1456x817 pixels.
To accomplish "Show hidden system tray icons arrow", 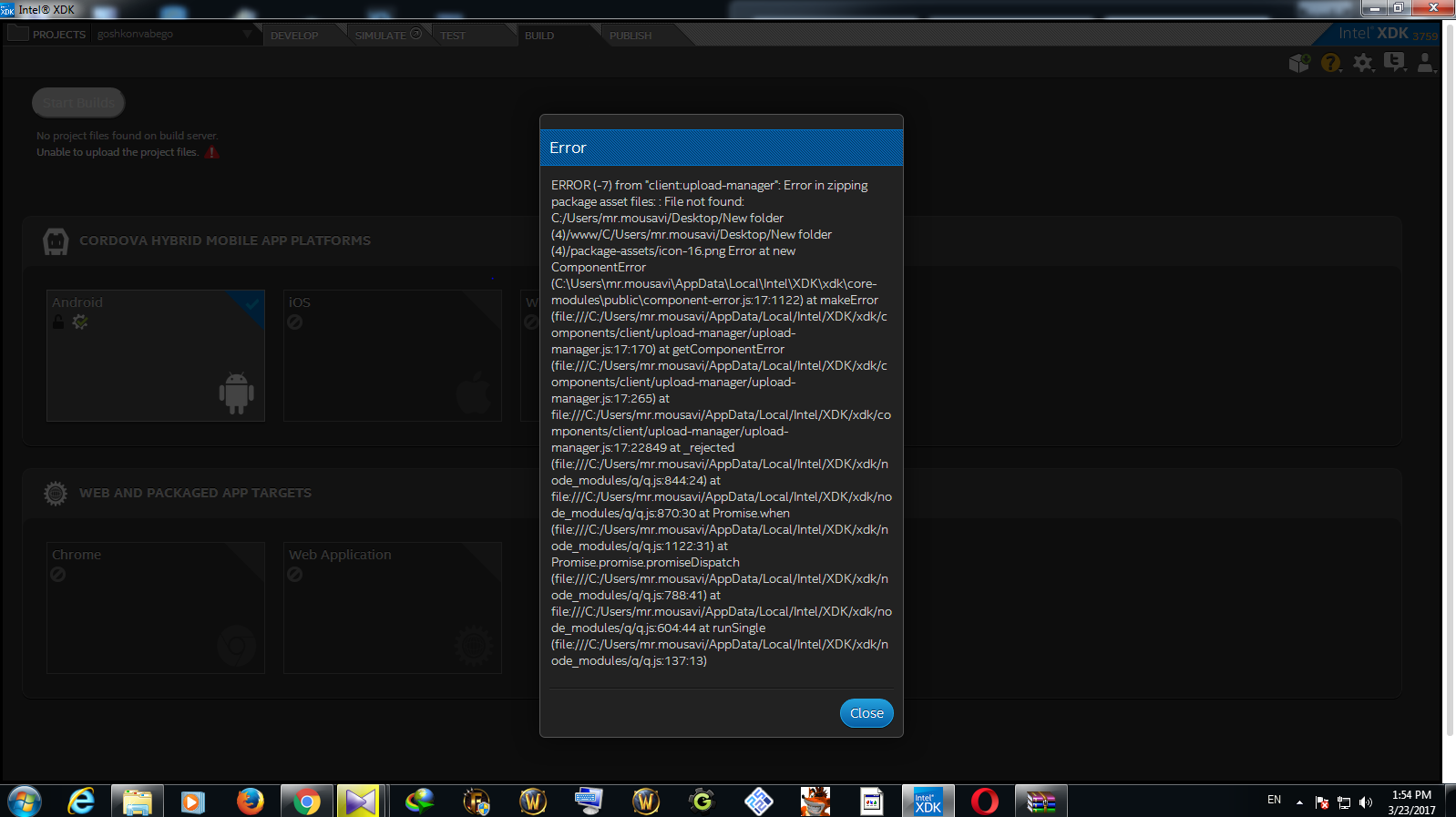I will (x=1299, y=802).
